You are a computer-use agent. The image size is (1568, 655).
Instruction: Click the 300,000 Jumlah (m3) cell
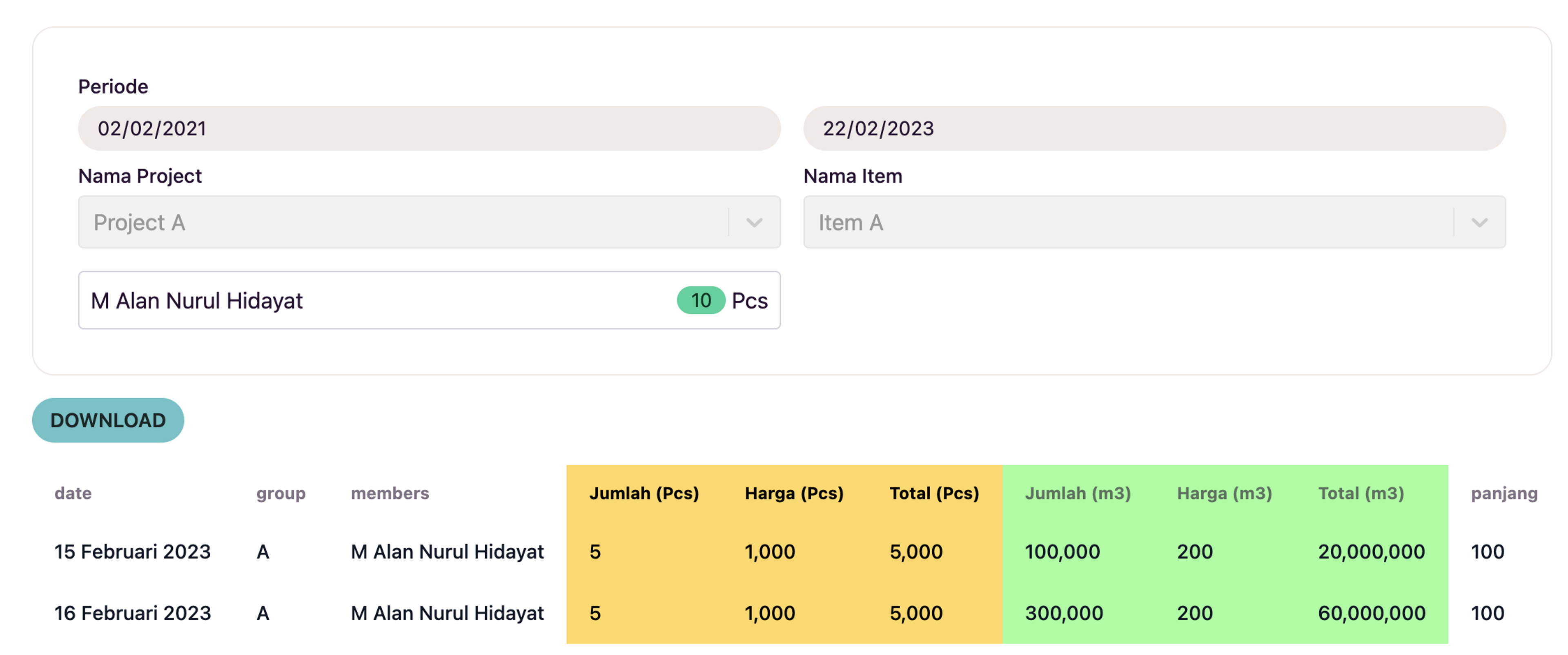point(1063,613)
